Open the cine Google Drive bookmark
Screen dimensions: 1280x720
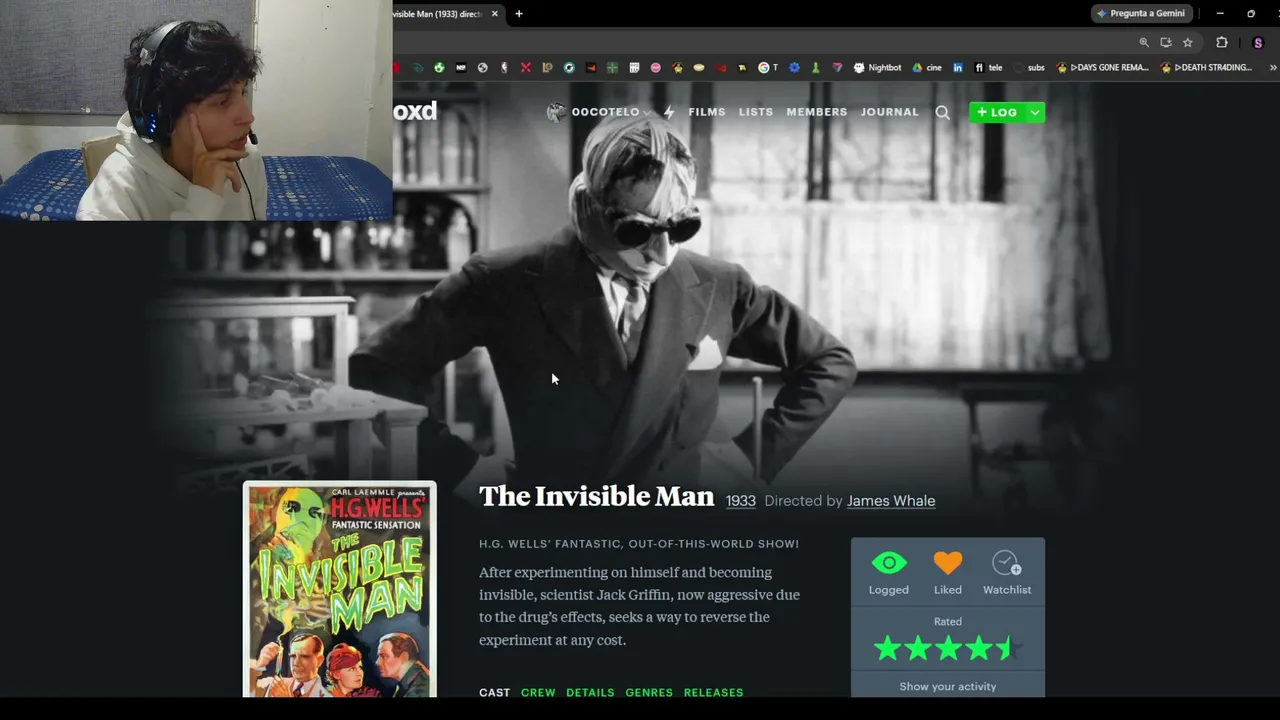927,68
